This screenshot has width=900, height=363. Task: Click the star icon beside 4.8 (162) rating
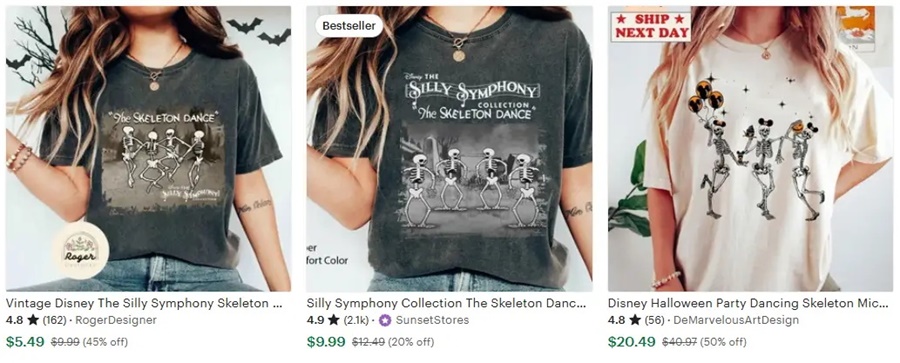pos(33,320)
